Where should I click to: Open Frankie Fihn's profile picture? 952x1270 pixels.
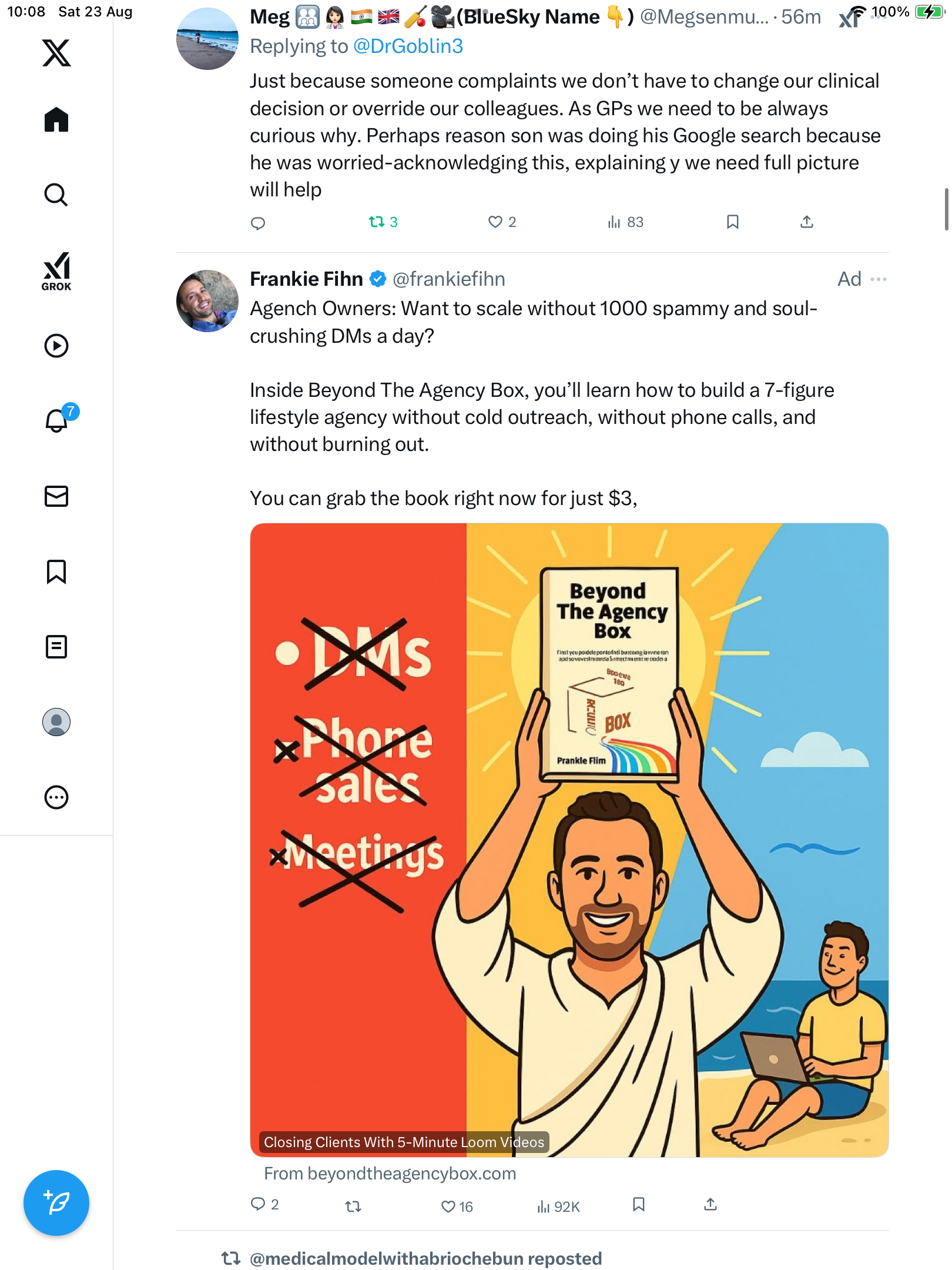(x=207, y=301)
